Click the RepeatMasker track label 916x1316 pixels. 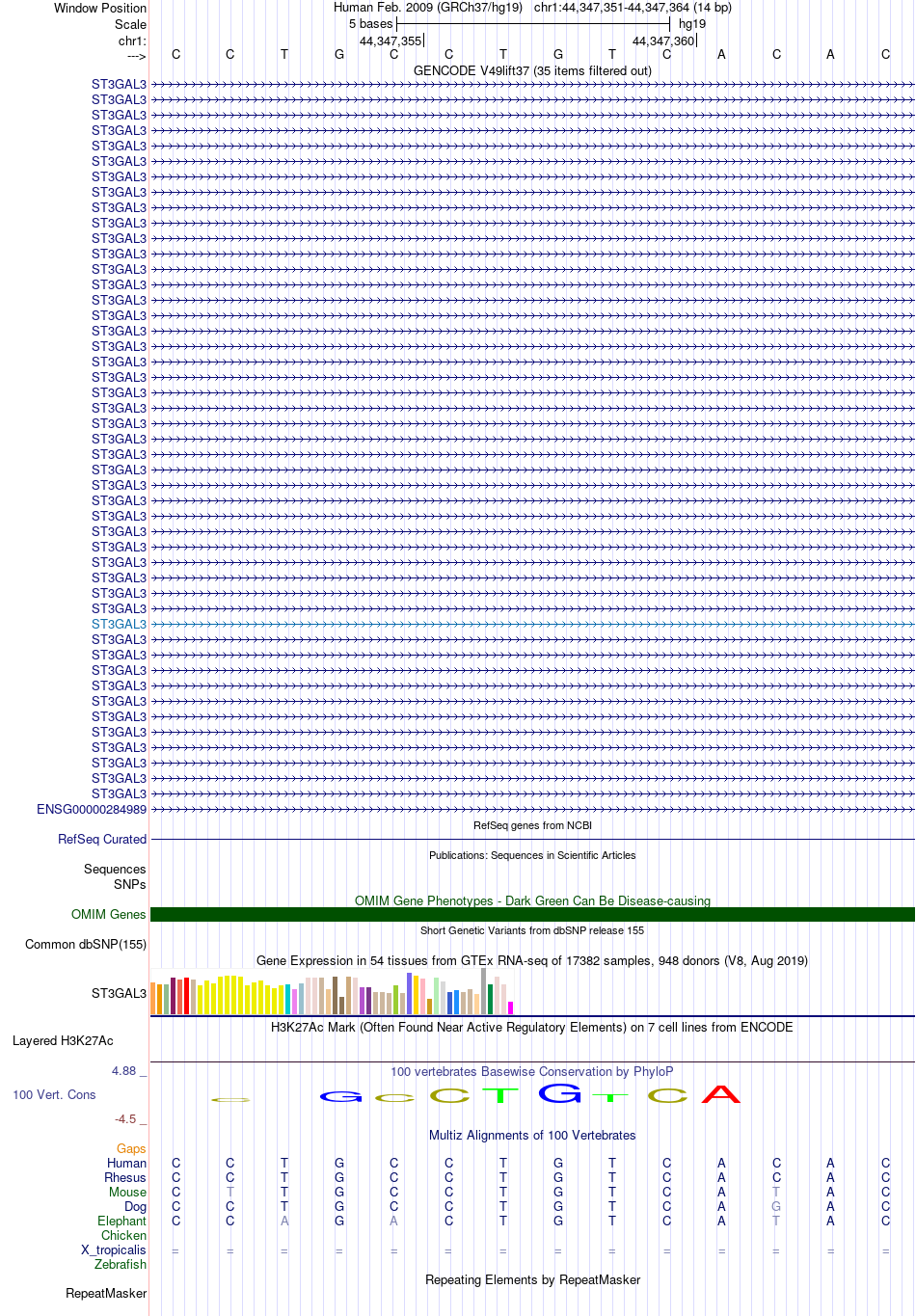(x=106, y=1293)
